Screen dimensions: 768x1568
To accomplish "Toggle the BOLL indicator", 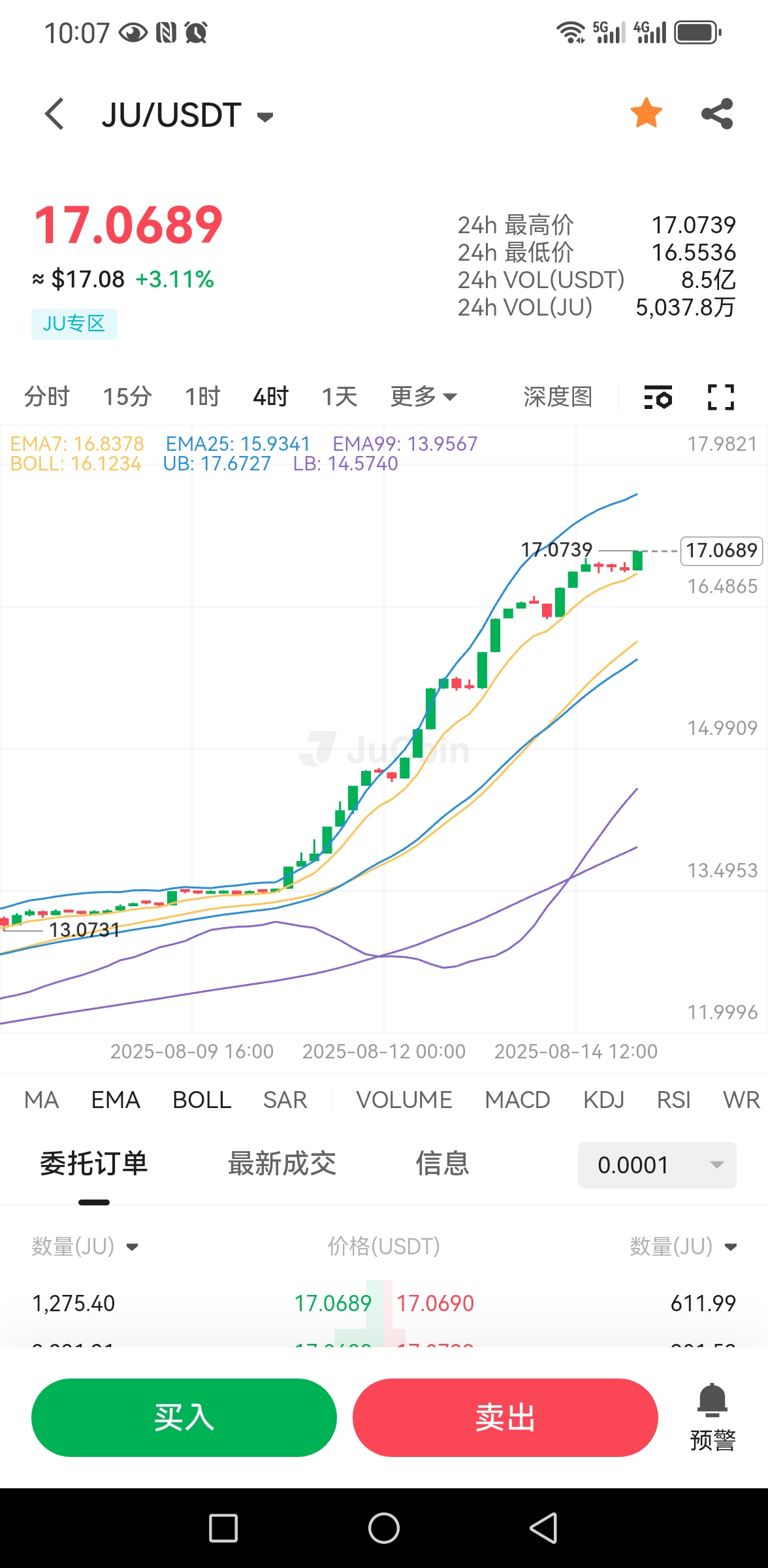I will (x=202, y=1100).
